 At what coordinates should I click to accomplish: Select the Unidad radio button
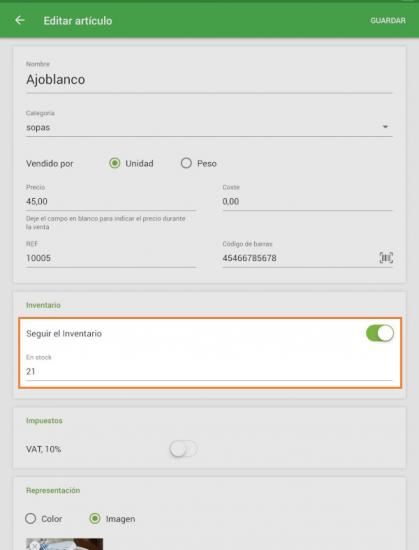pos(115,163)
